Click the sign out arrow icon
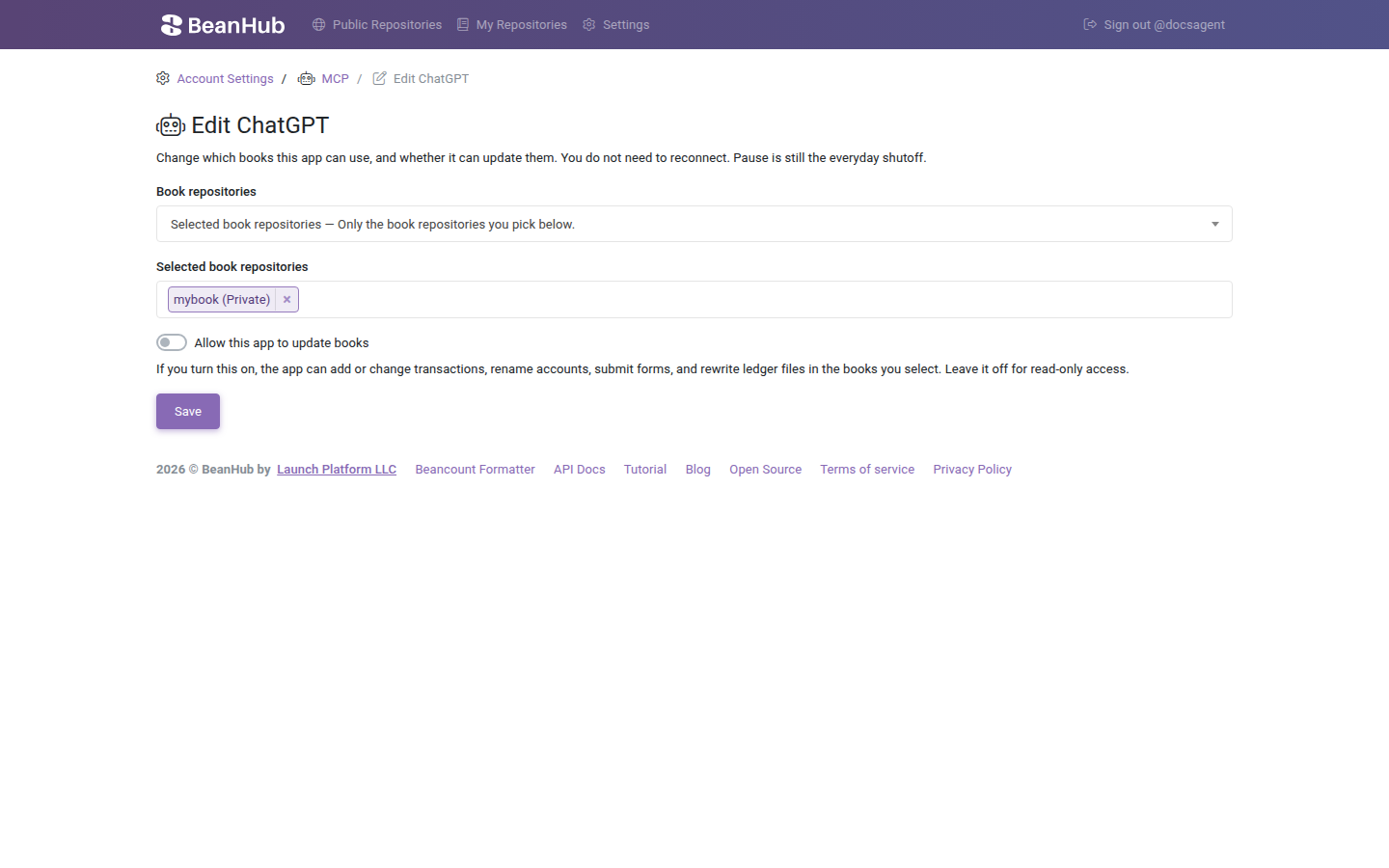The height and width of the screenshot is (868, 1389). (1090, 24)
